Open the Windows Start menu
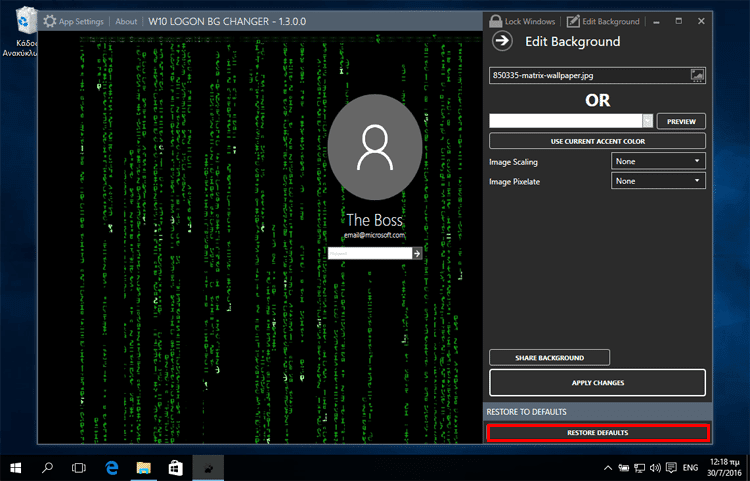The image size is (750, 481). click(15, 468)
